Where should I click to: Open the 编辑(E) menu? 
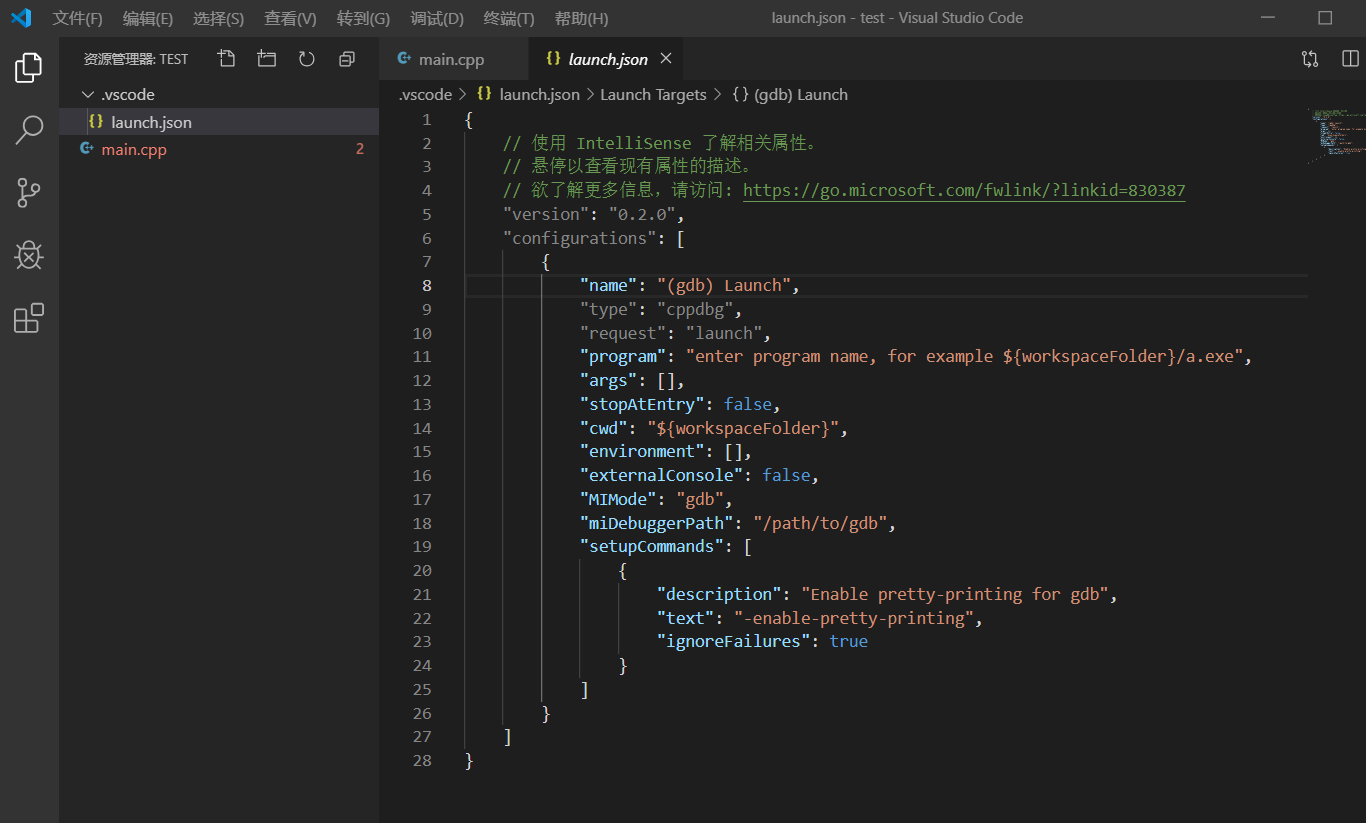coord(148,18)
